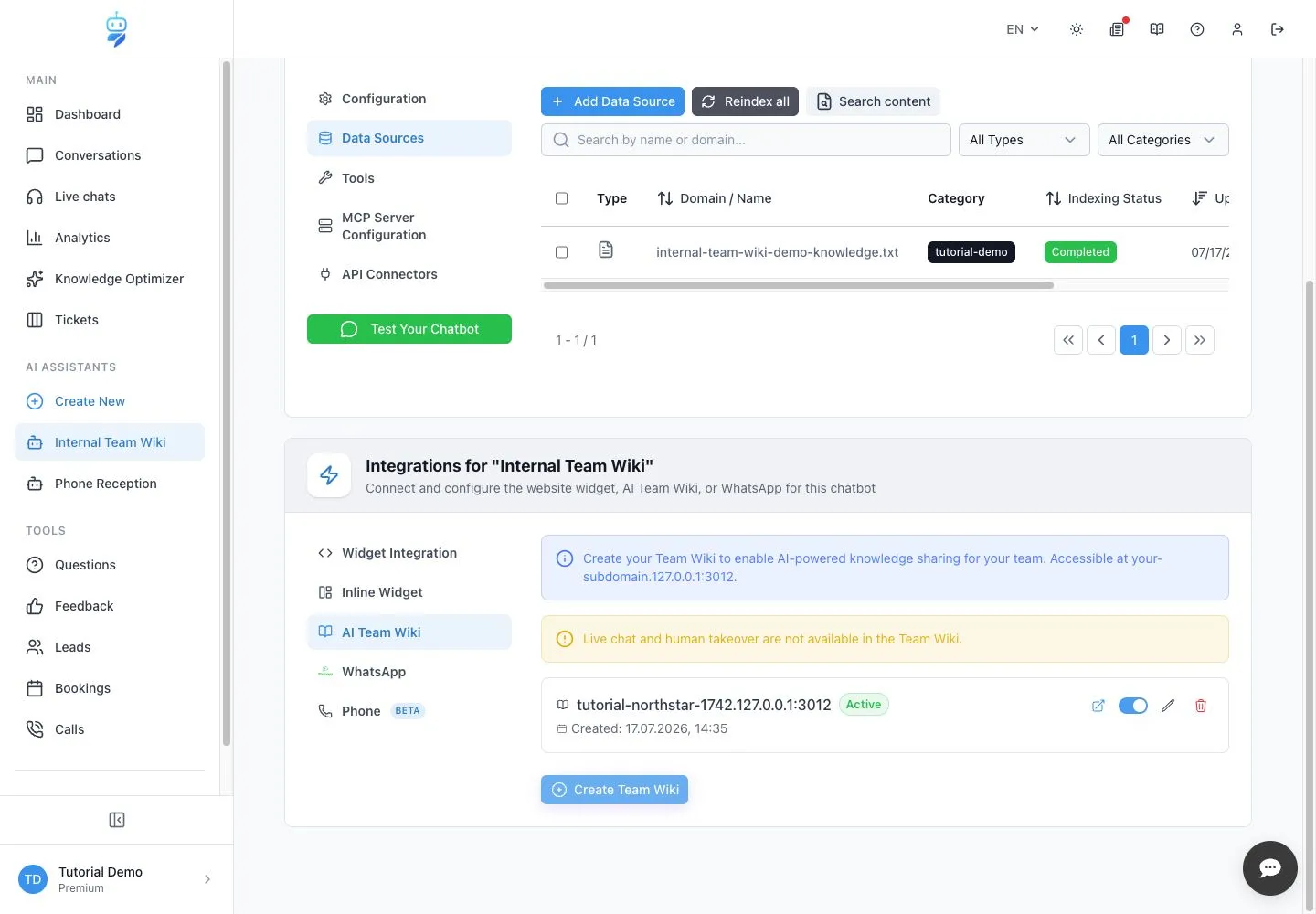
Task: Switch to the chatbot Tools tab
Action: pos(409,178)
